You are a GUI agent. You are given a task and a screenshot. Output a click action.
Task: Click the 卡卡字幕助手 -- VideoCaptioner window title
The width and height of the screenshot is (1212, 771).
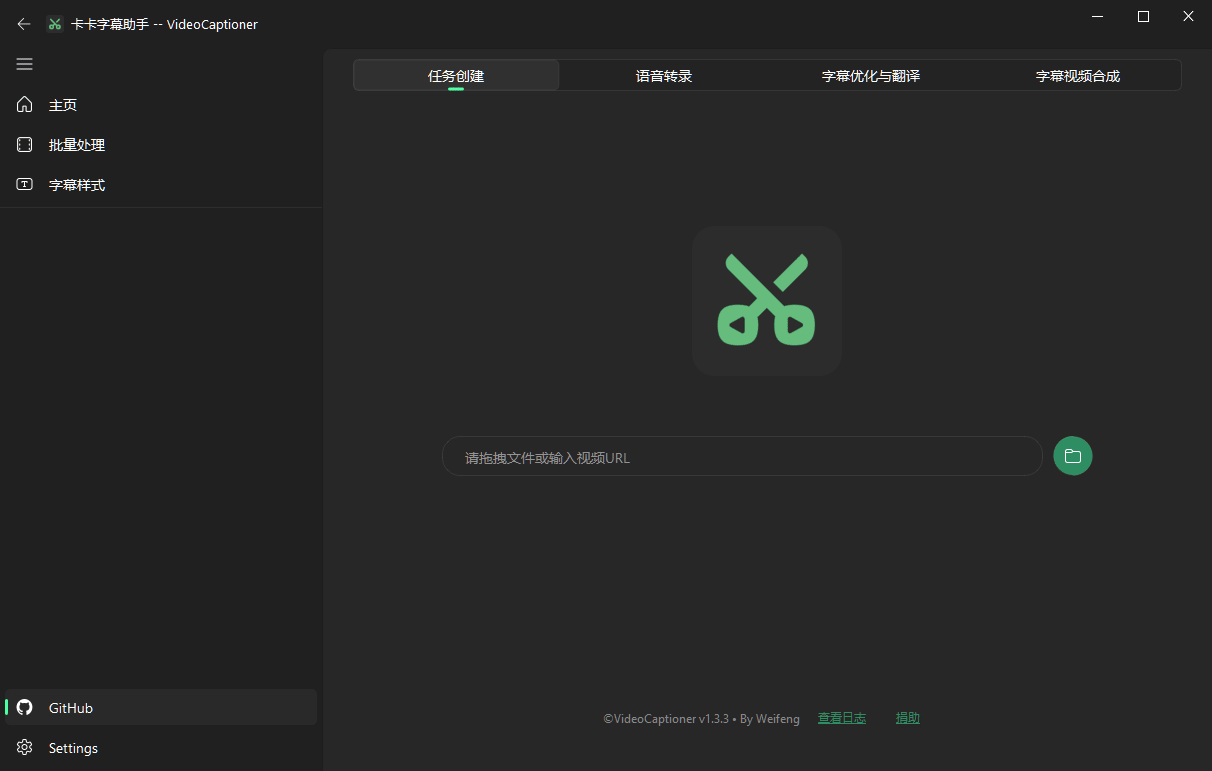click(x=165, y=24)
